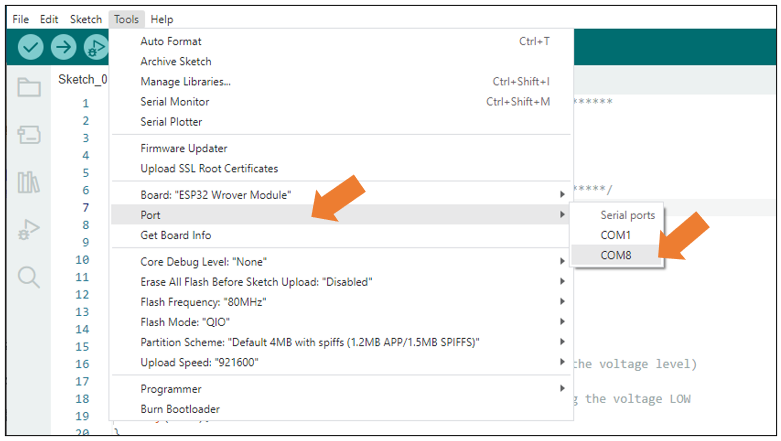
Task: Open Manage Libraries from the menu
Action: click(342, 81)
